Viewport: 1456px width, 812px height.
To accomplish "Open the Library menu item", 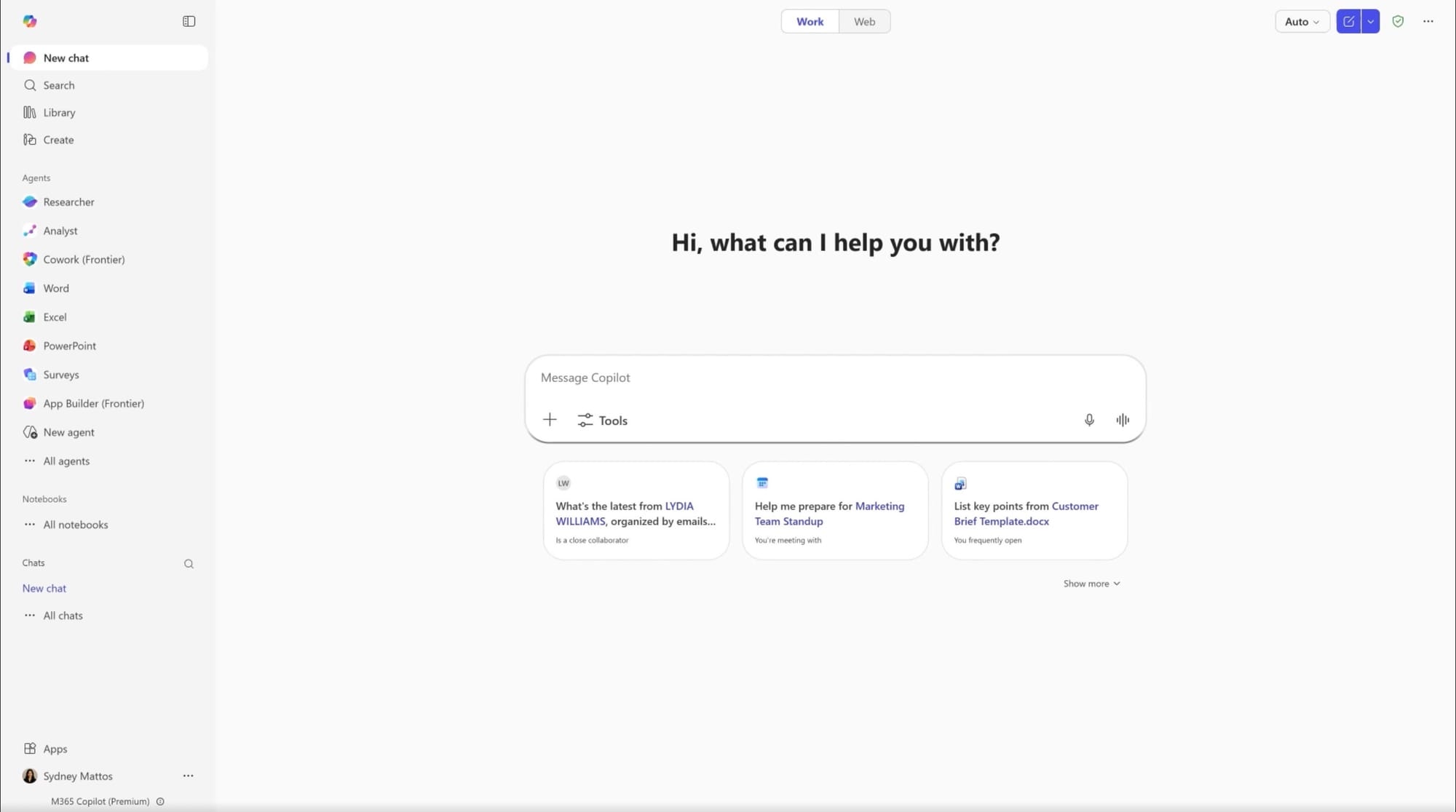I will tap(59, 112).
